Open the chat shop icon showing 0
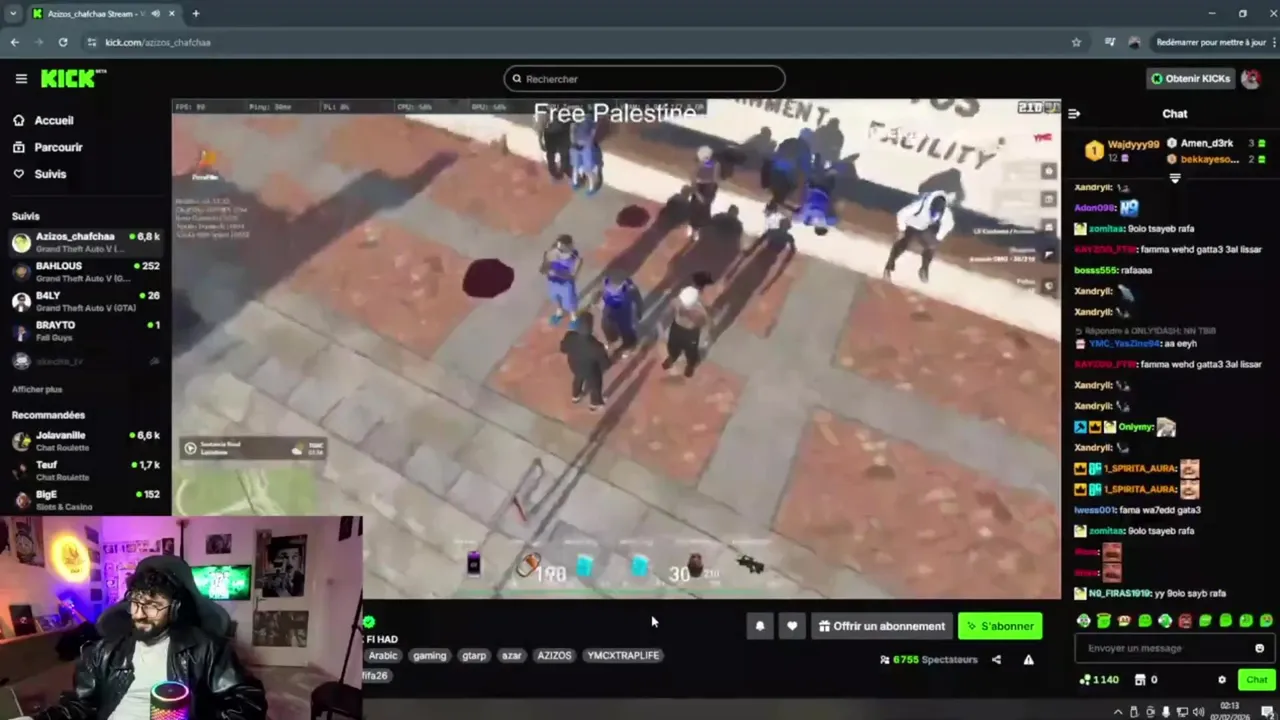The height and width of the screenshot is (720, 1280). tap(1146, 680)
